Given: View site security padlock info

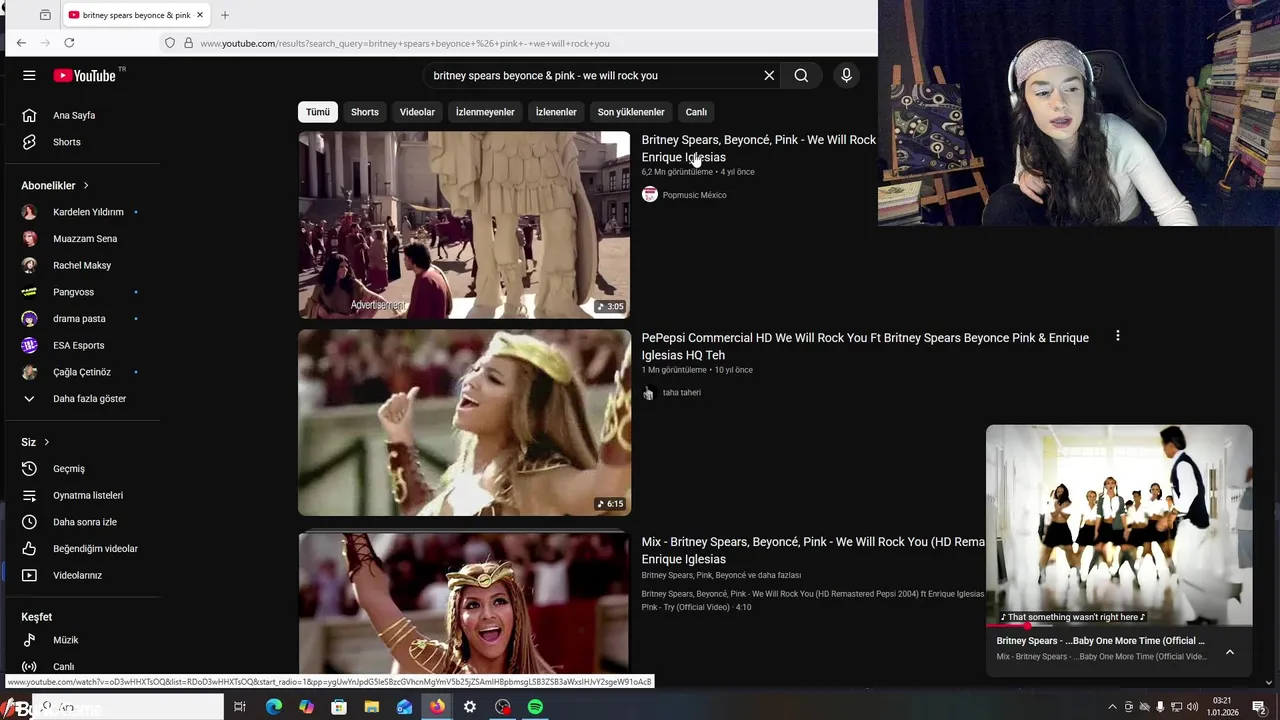Looking at the screenshot, I should point(188,43).
